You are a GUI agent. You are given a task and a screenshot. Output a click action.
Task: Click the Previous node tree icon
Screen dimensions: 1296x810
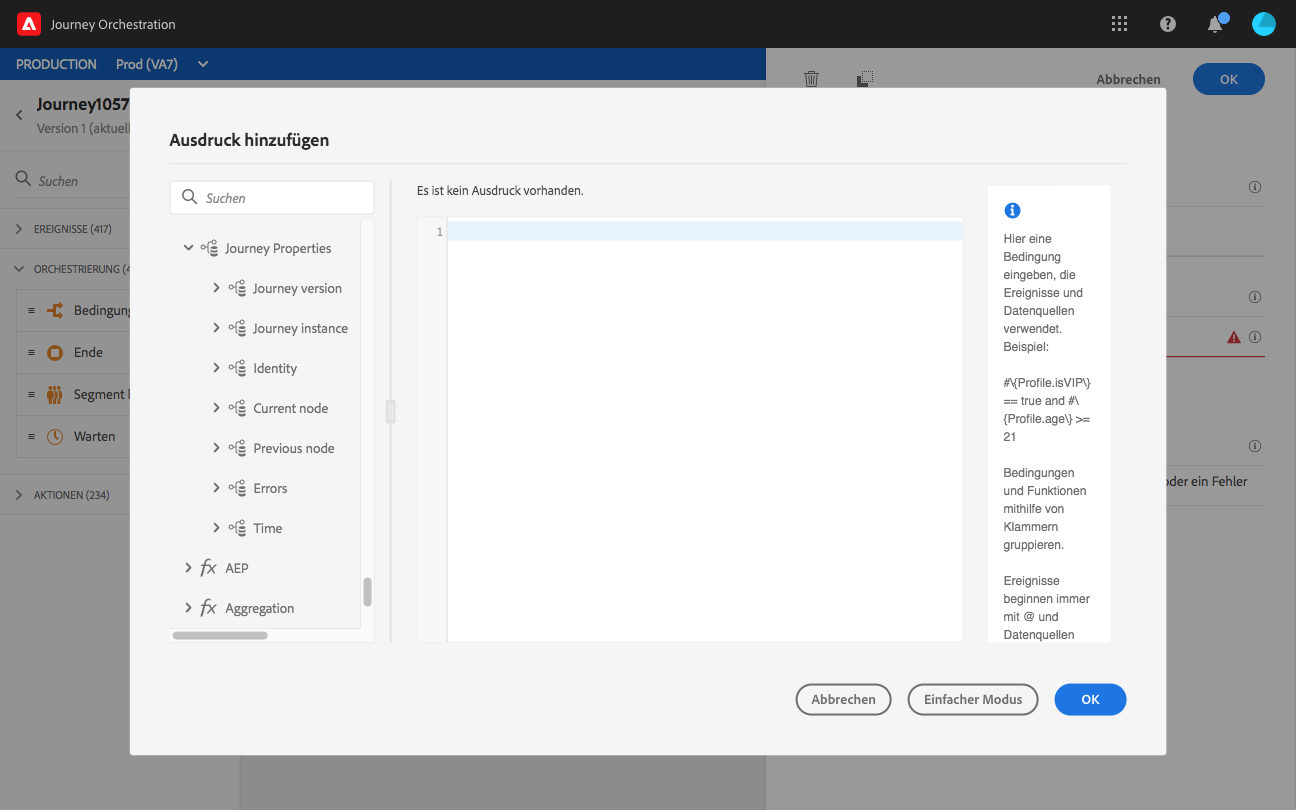[x=237, y=448]
